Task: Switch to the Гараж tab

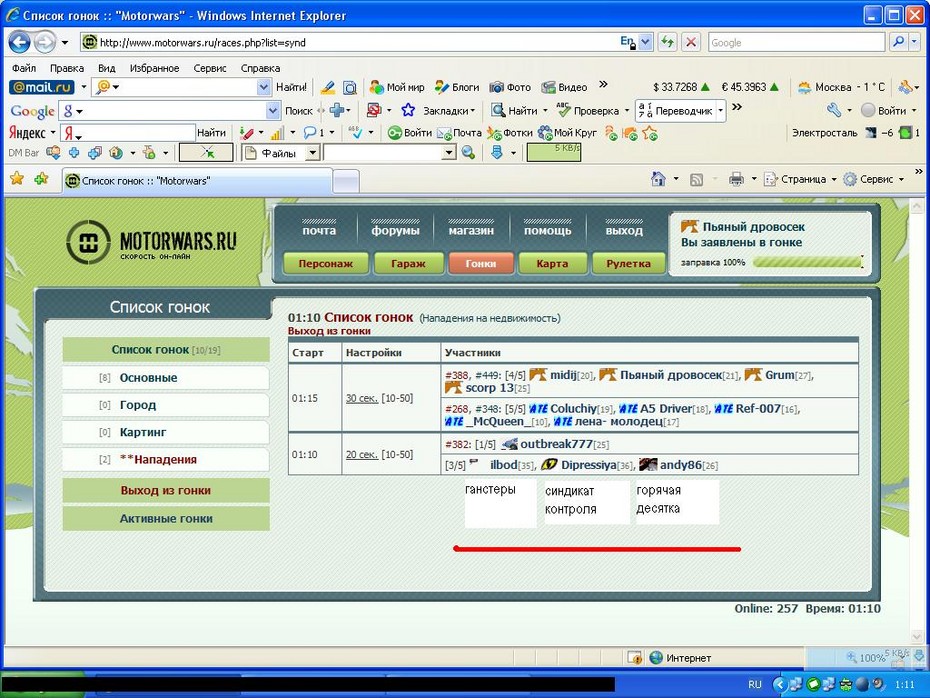Action: 408,264
